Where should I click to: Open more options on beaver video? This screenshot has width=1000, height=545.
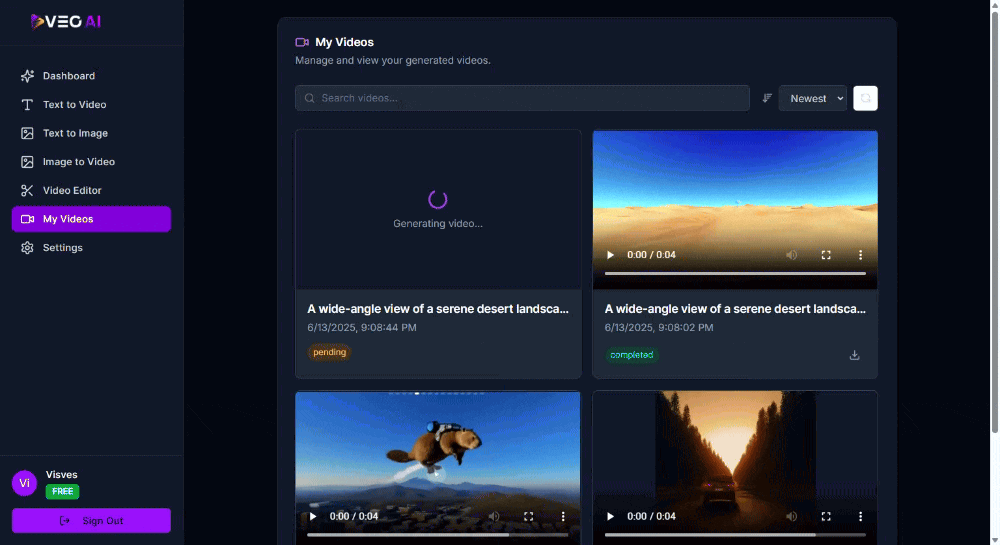[x=563, y=516]
